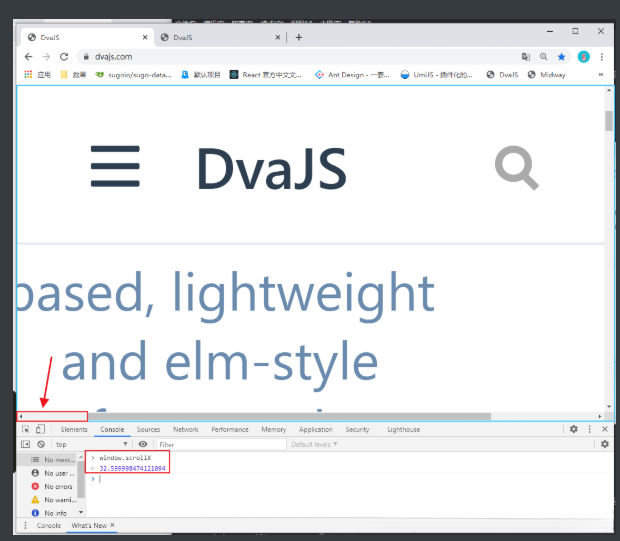This screenshot has height=541, width=620.
Task: Open console settings gear
Action: tap(605, 444)
